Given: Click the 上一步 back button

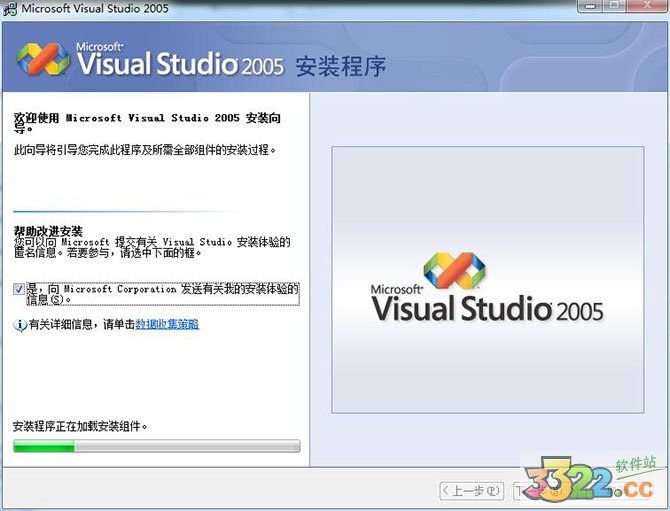Looking at the screenshot, I should tap(472, 490).
